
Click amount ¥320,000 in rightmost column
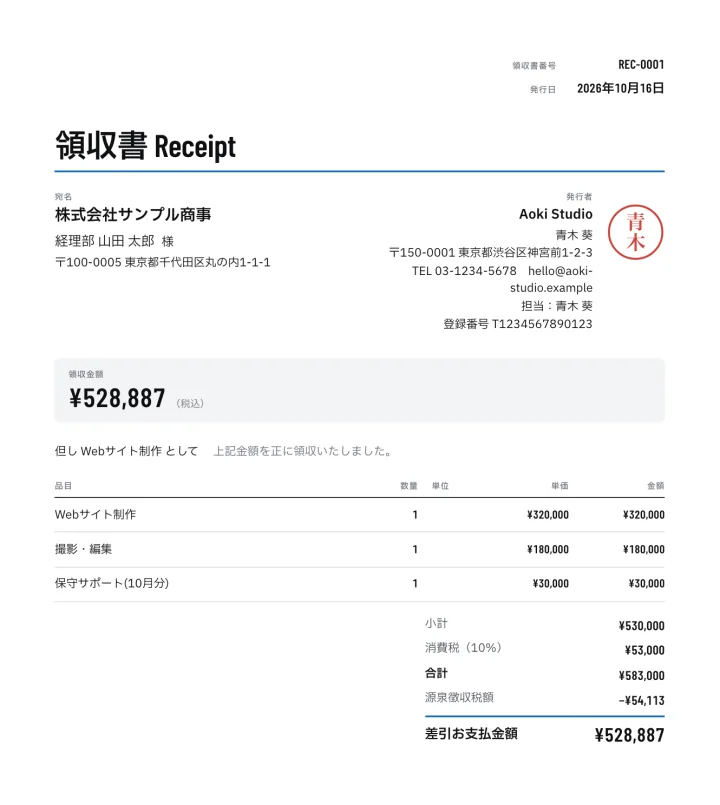(643, 515)
